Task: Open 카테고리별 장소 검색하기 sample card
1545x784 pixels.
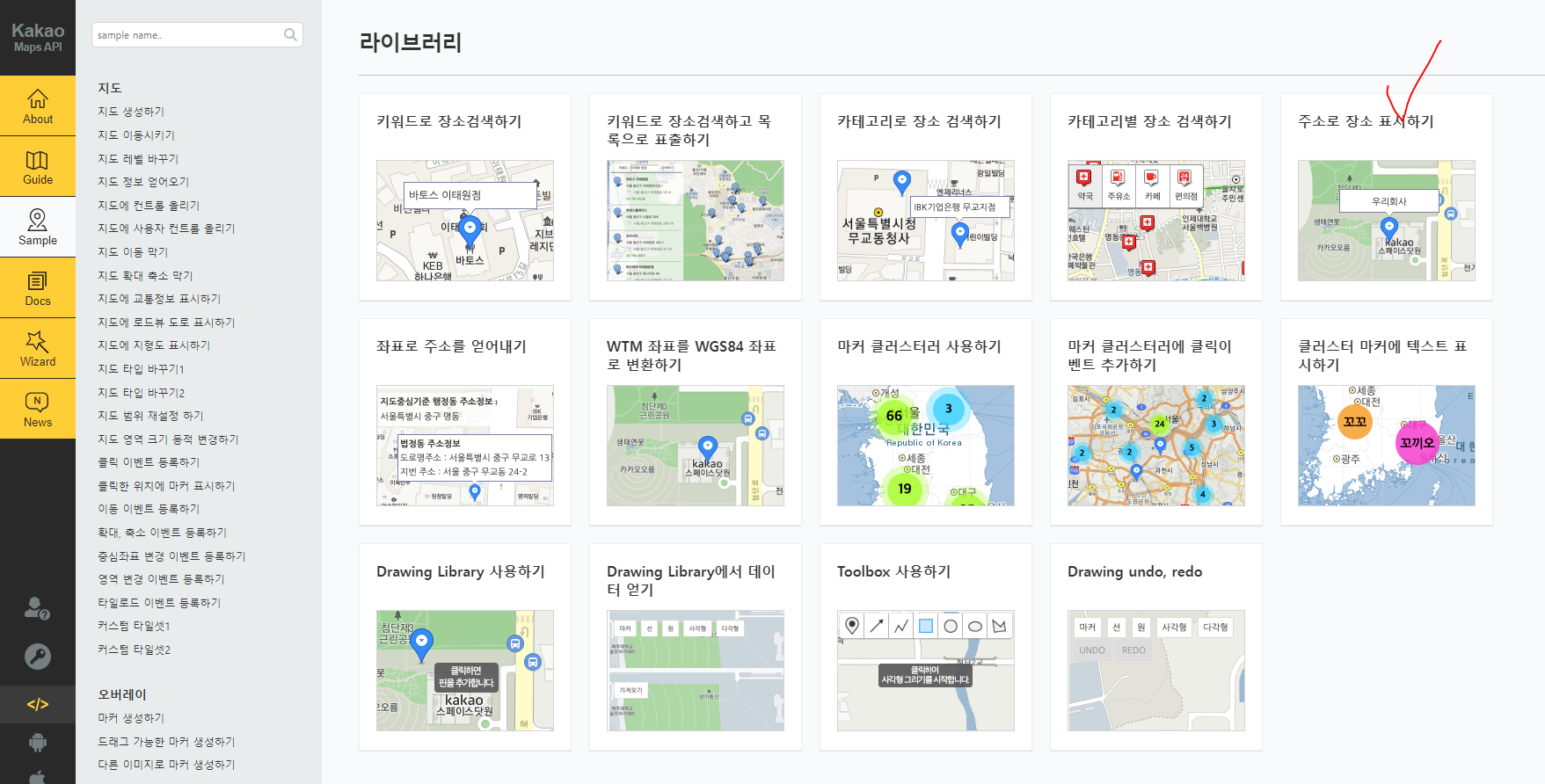Action: click(x=1156, y=197)
